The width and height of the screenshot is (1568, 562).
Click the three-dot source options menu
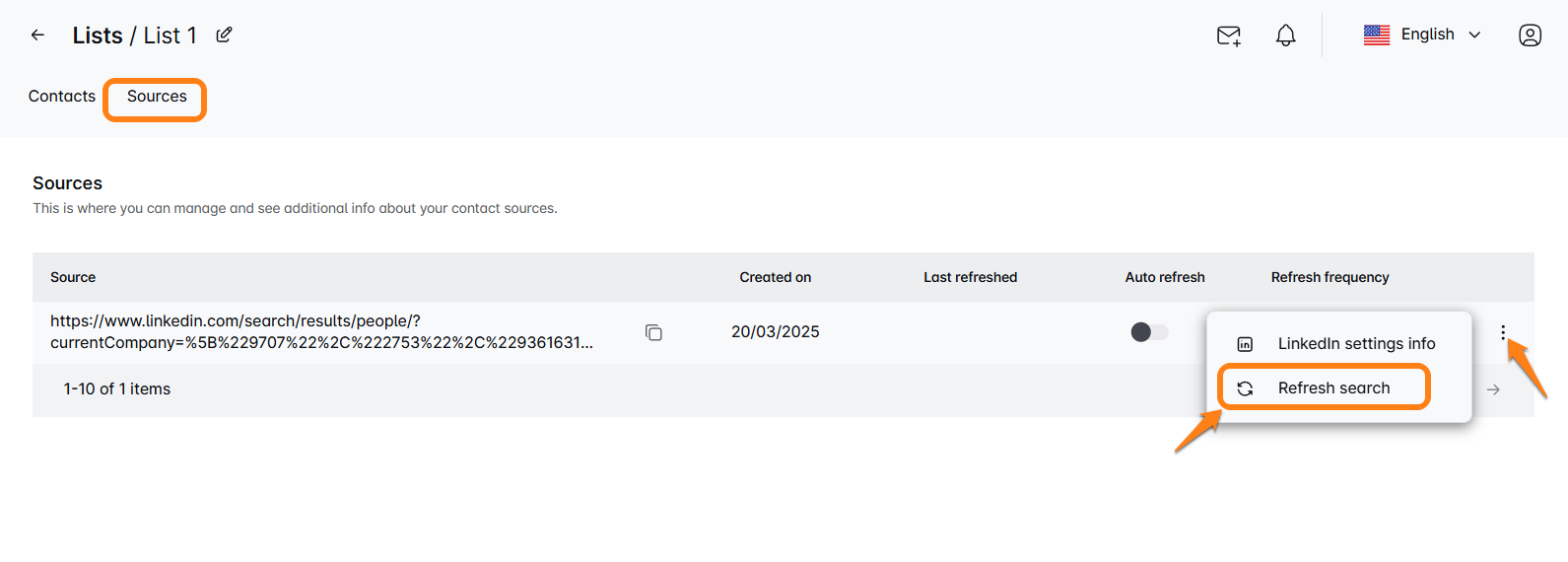(1503, 332)
